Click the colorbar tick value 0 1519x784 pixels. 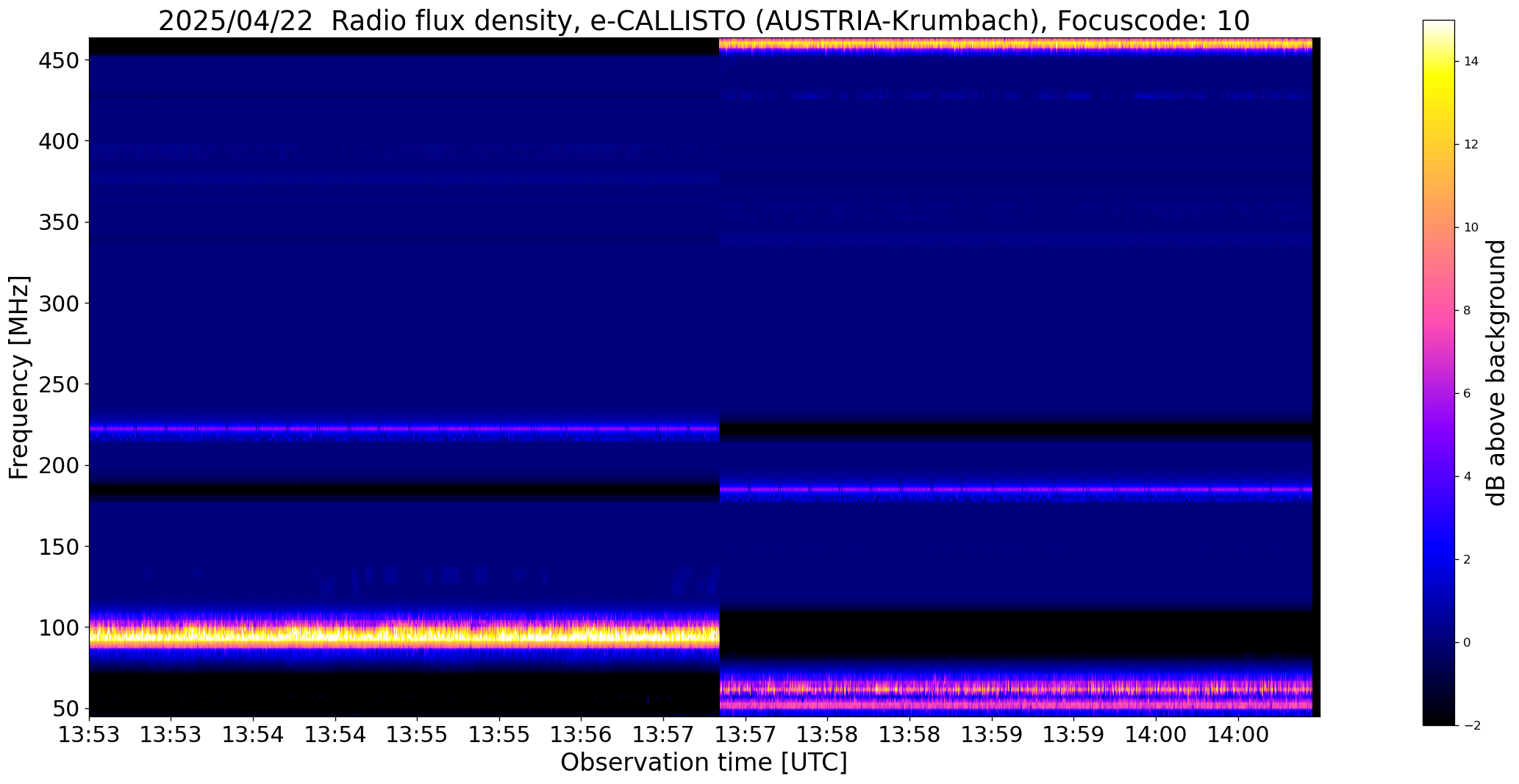[x=1468, y=643]
